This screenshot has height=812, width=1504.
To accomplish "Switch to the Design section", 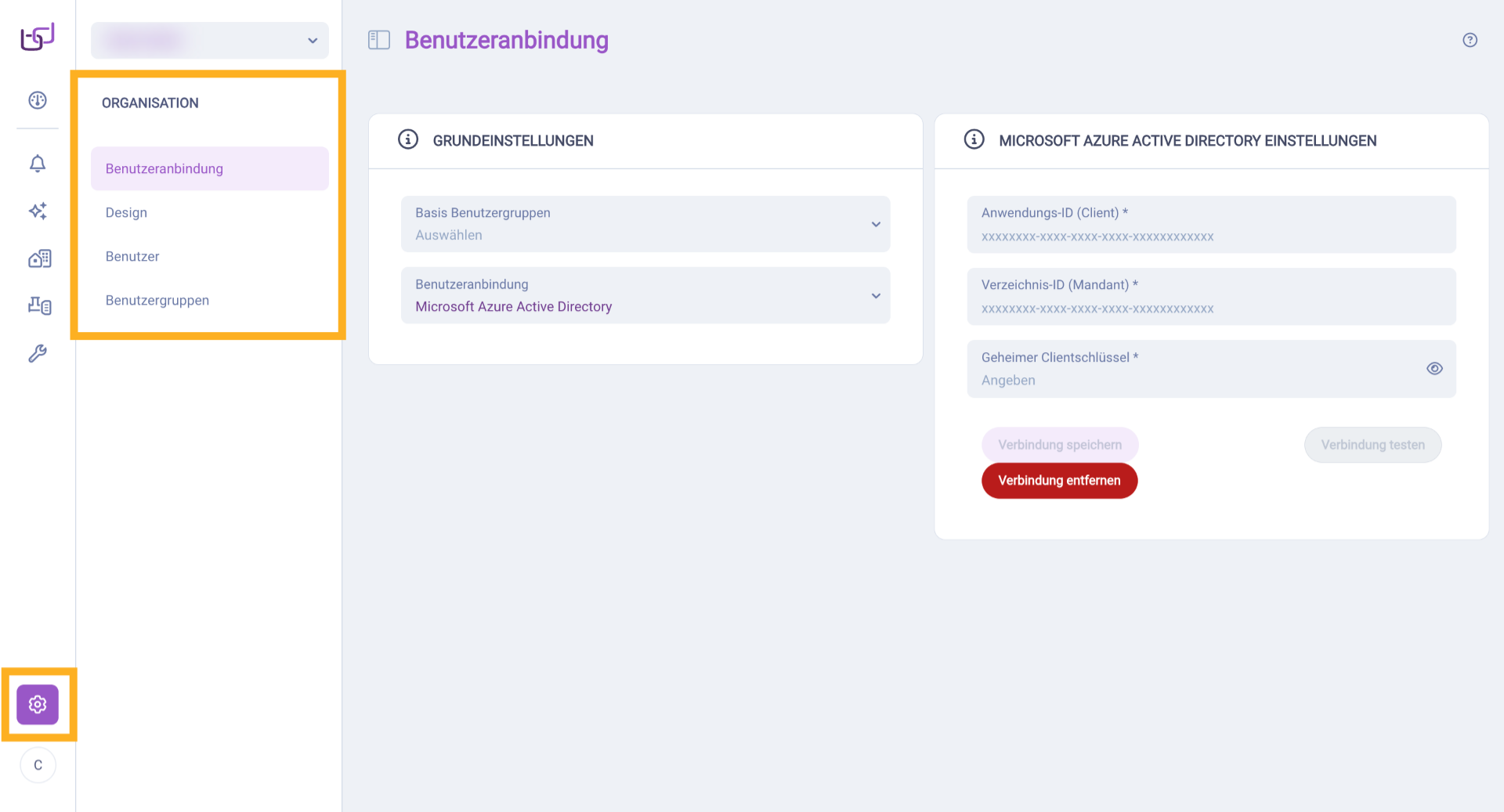I will [x=126, y=212].
